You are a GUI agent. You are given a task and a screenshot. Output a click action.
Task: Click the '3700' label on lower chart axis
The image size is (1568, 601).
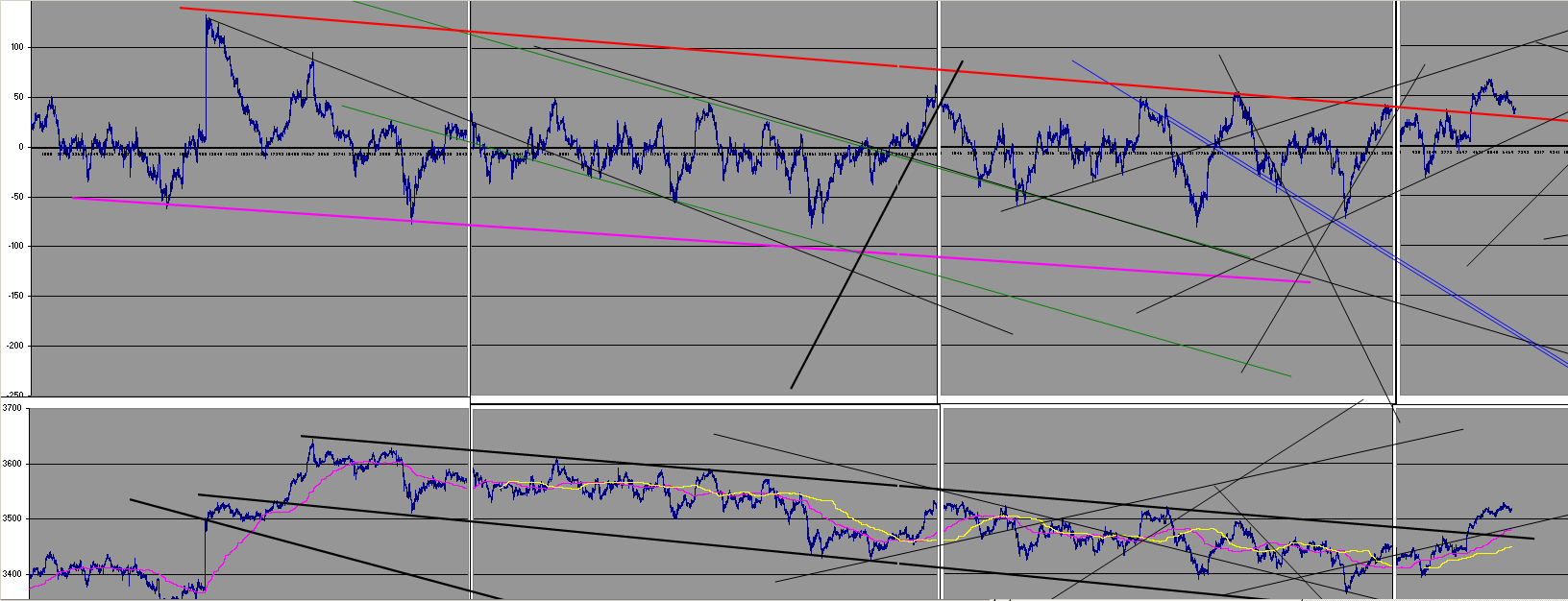[x=12, y=408]
